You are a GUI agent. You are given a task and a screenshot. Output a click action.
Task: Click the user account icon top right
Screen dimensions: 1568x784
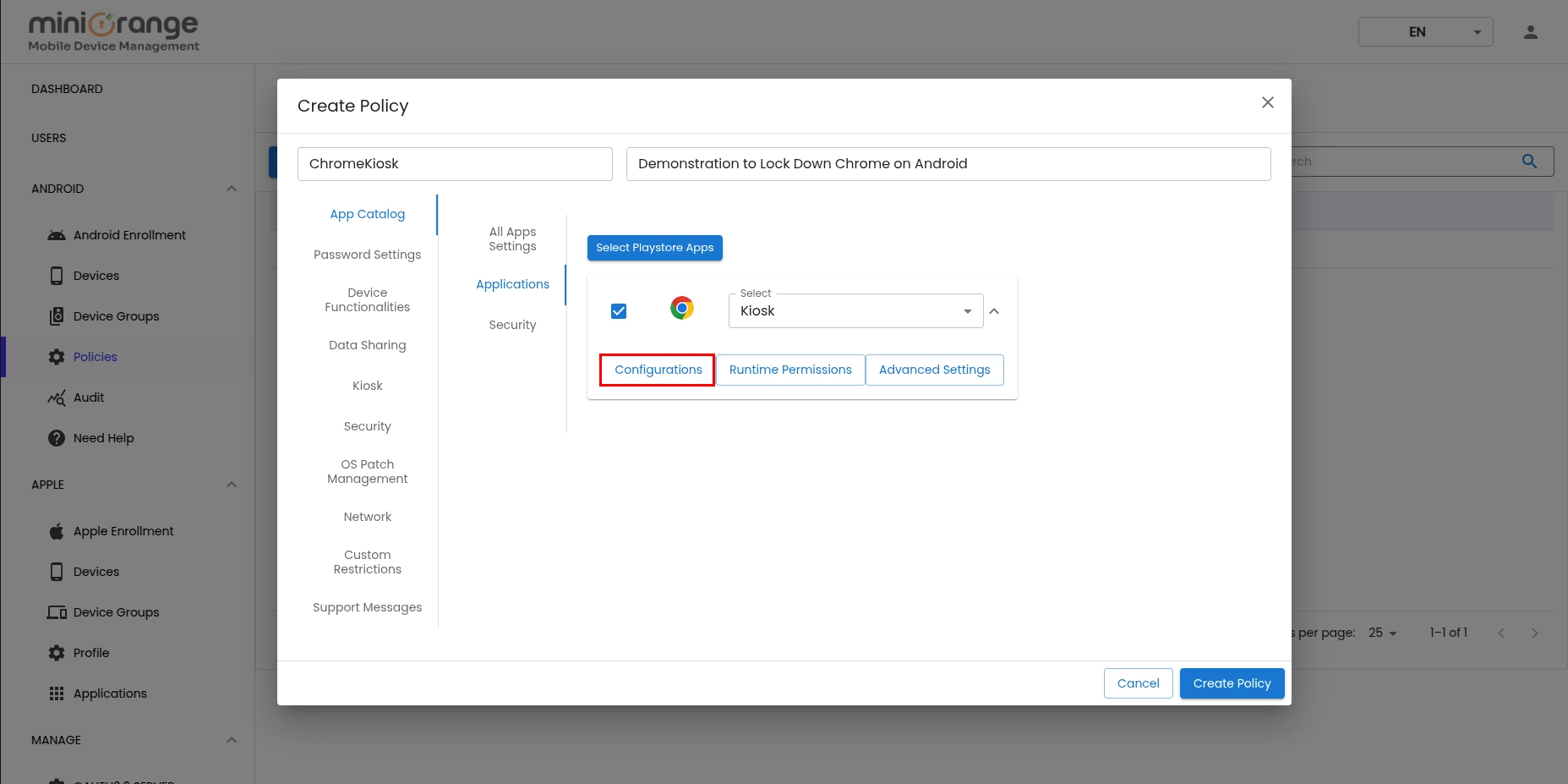point(1531,31)
